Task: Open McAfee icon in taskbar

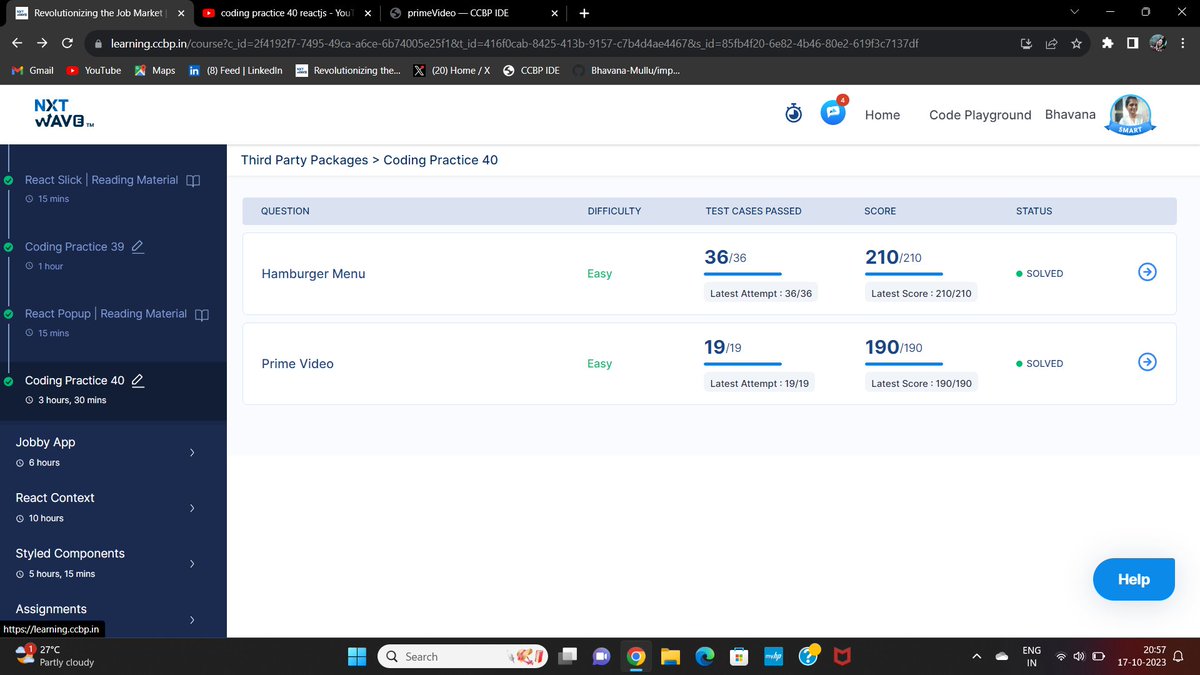Action: 843,657
